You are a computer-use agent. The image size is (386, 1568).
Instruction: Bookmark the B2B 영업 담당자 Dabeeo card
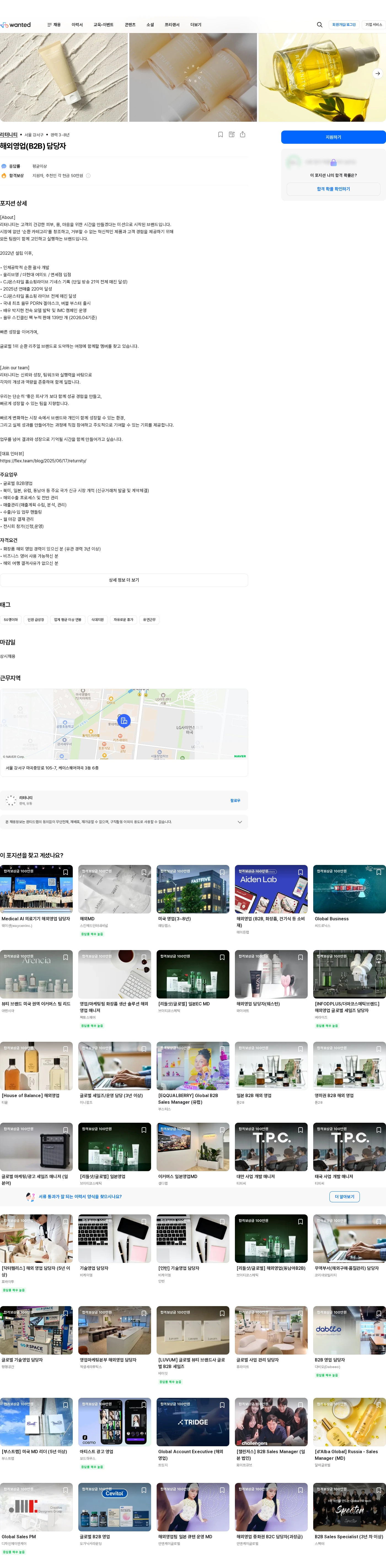coord(379,1314)
